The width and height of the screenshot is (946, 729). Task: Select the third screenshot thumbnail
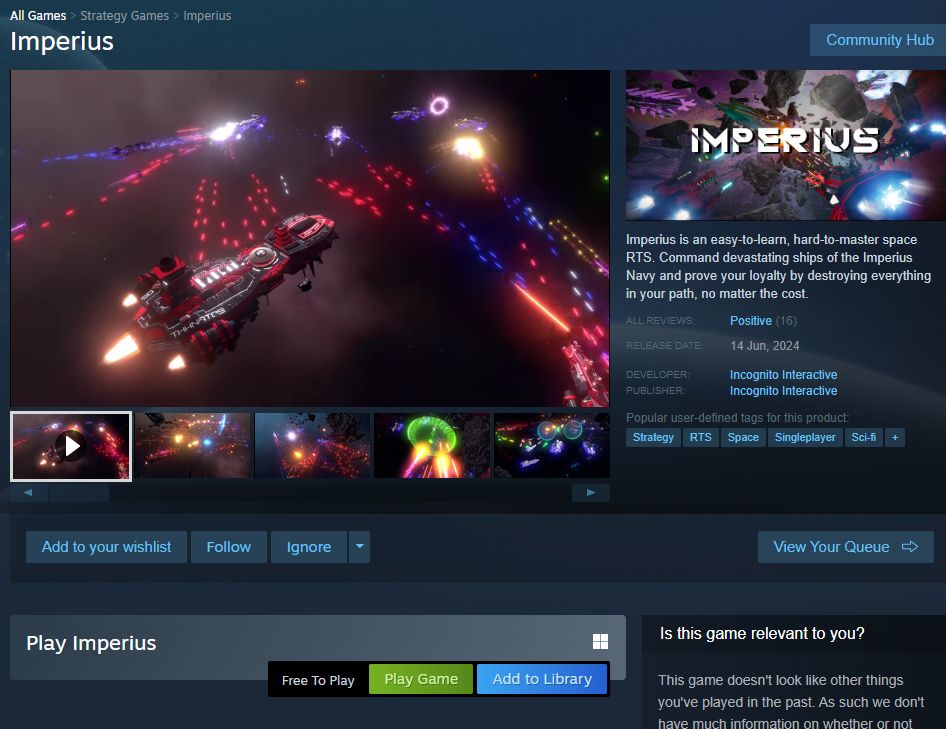tap(312, 445)
